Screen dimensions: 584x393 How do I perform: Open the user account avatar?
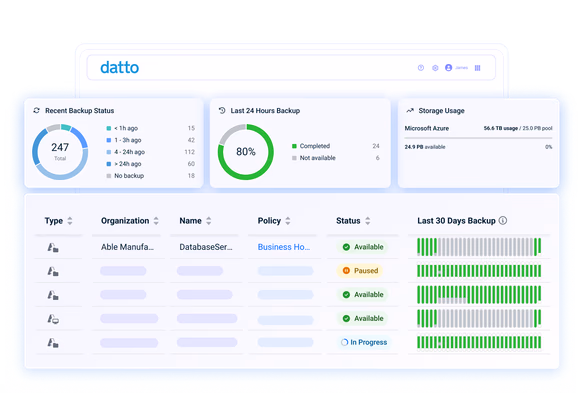point(448,68)
